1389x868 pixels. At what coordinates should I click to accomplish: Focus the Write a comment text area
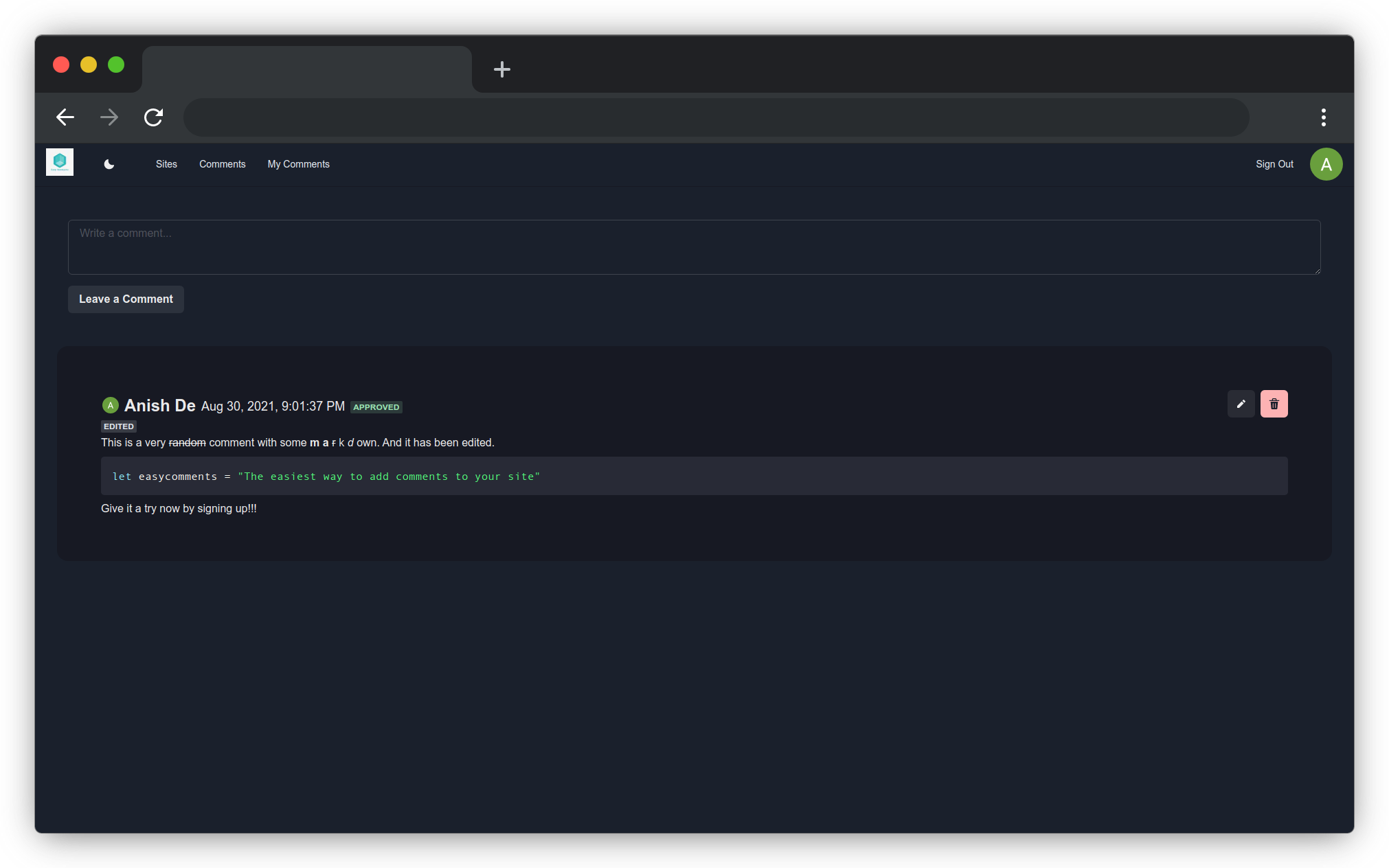coord(694,247)
